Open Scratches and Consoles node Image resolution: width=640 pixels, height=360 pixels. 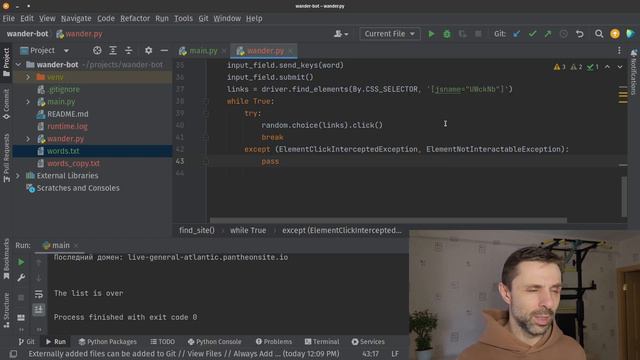[x=78, y=188]
